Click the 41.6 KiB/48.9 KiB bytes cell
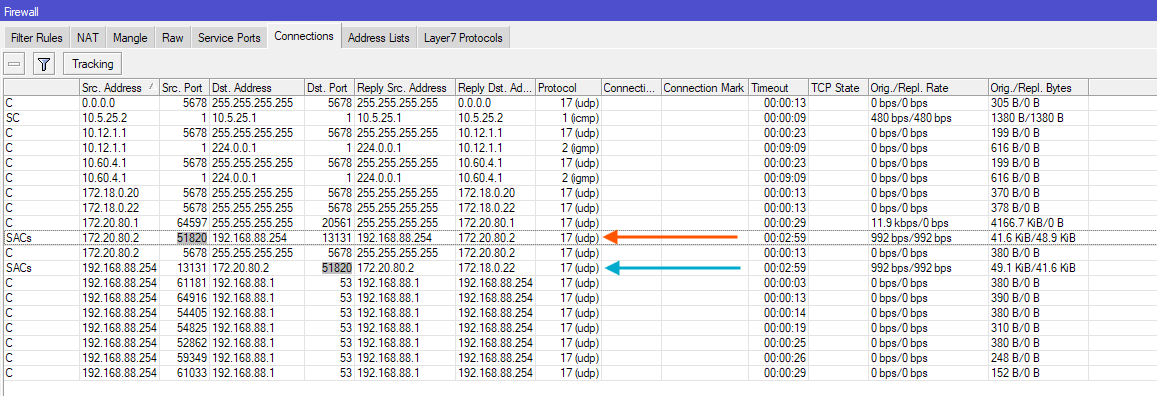The width and height of the screenshot is (1157, 396). tap(1038, 237)
